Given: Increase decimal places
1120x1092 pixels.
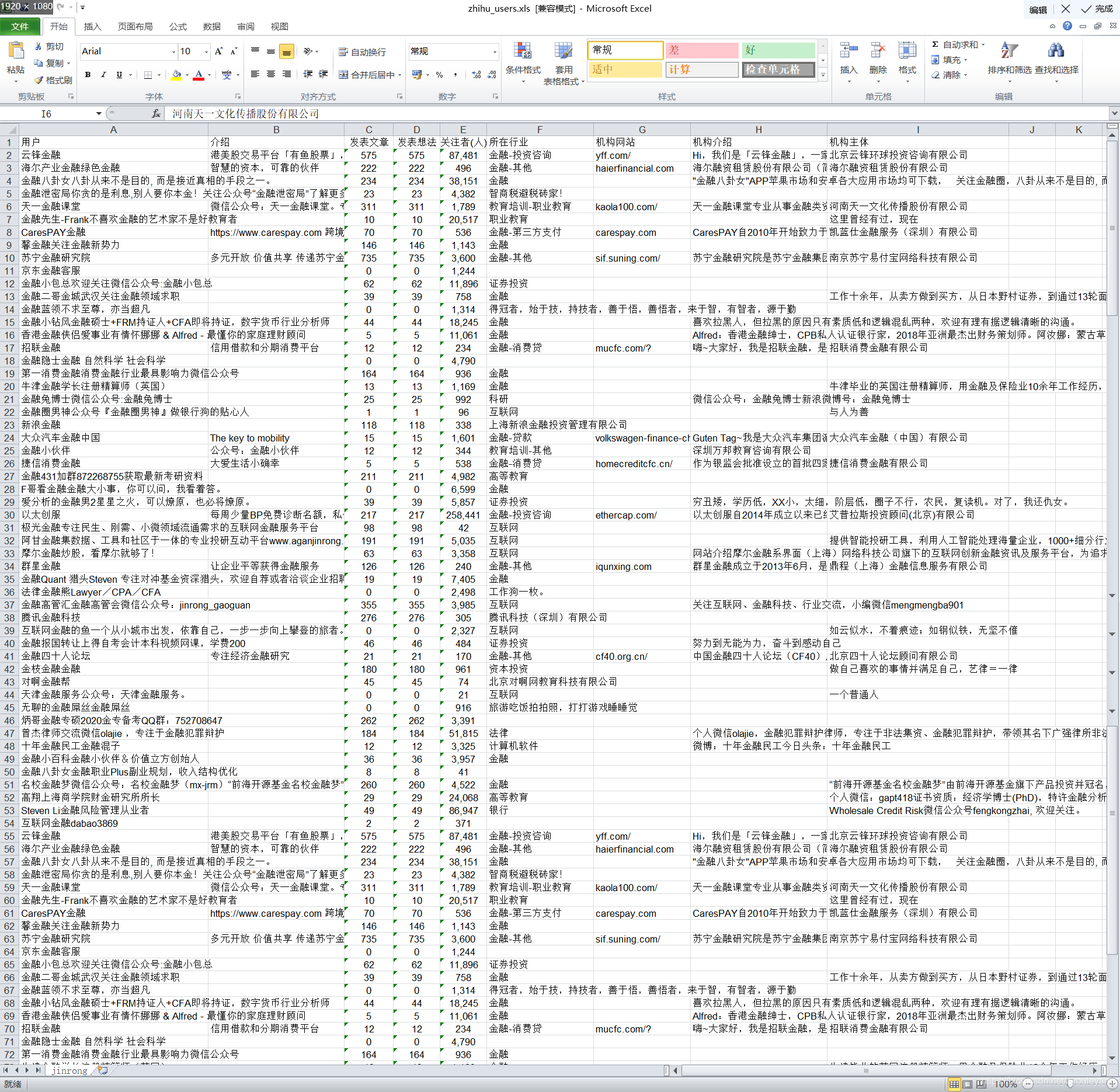Looking at the screenshot, I should point(476,75).
